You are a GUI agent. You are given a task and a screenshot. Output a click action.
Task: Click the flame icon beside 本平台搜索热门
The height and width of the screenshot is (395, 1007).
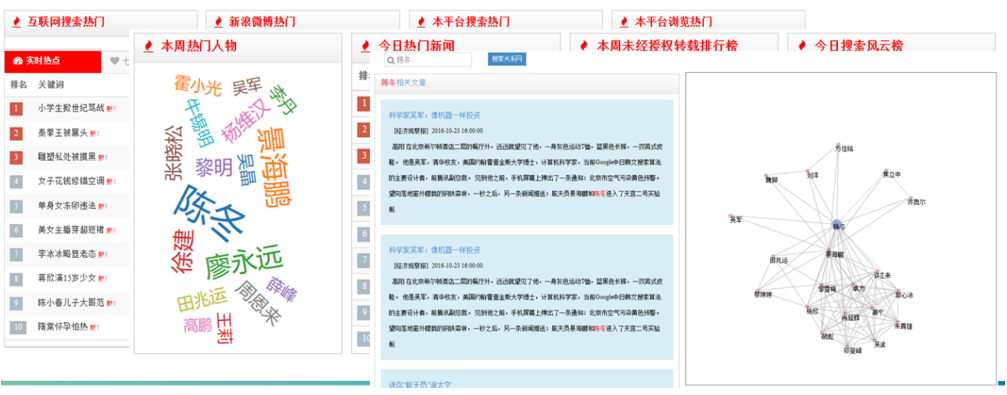point(422,22)
